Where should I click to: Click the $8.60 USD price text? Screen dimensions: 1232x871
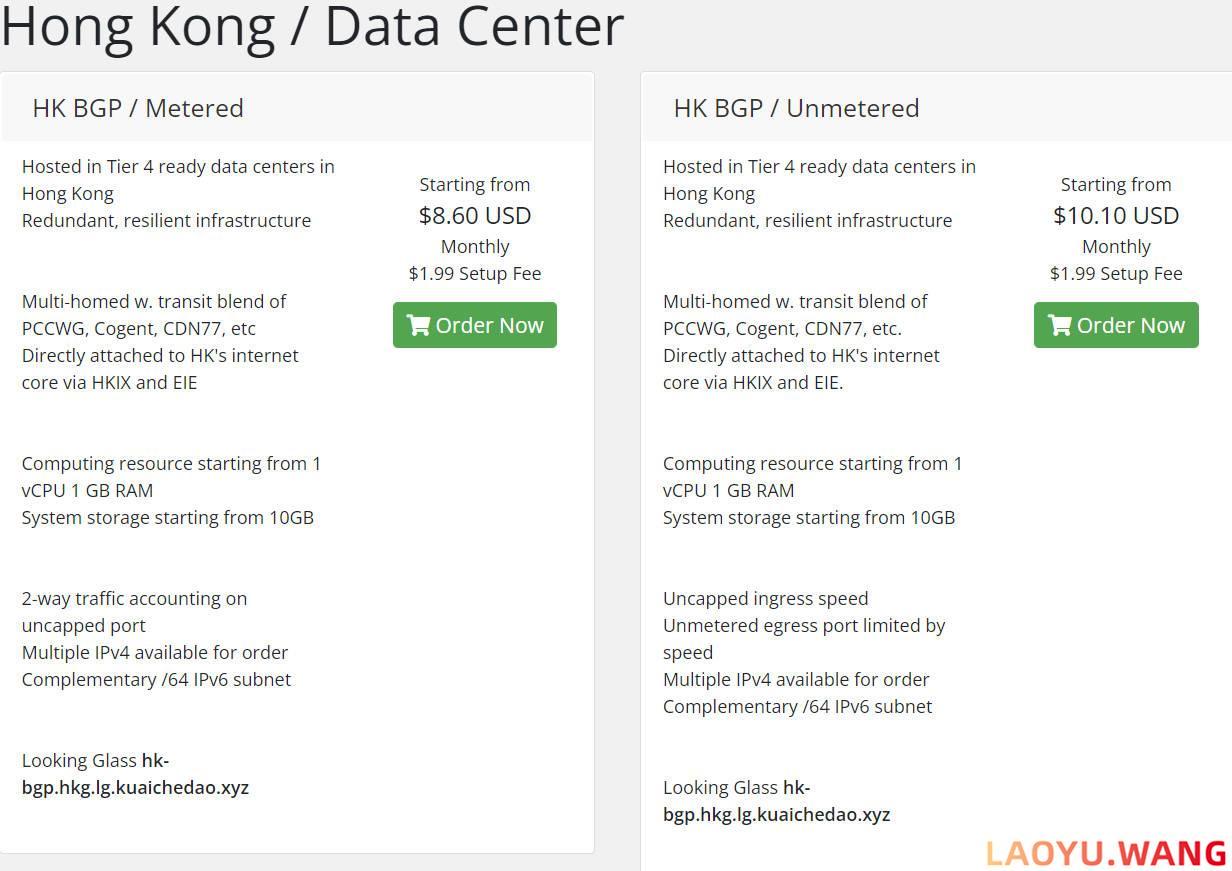pyautogui.click(x=475, y=215)
